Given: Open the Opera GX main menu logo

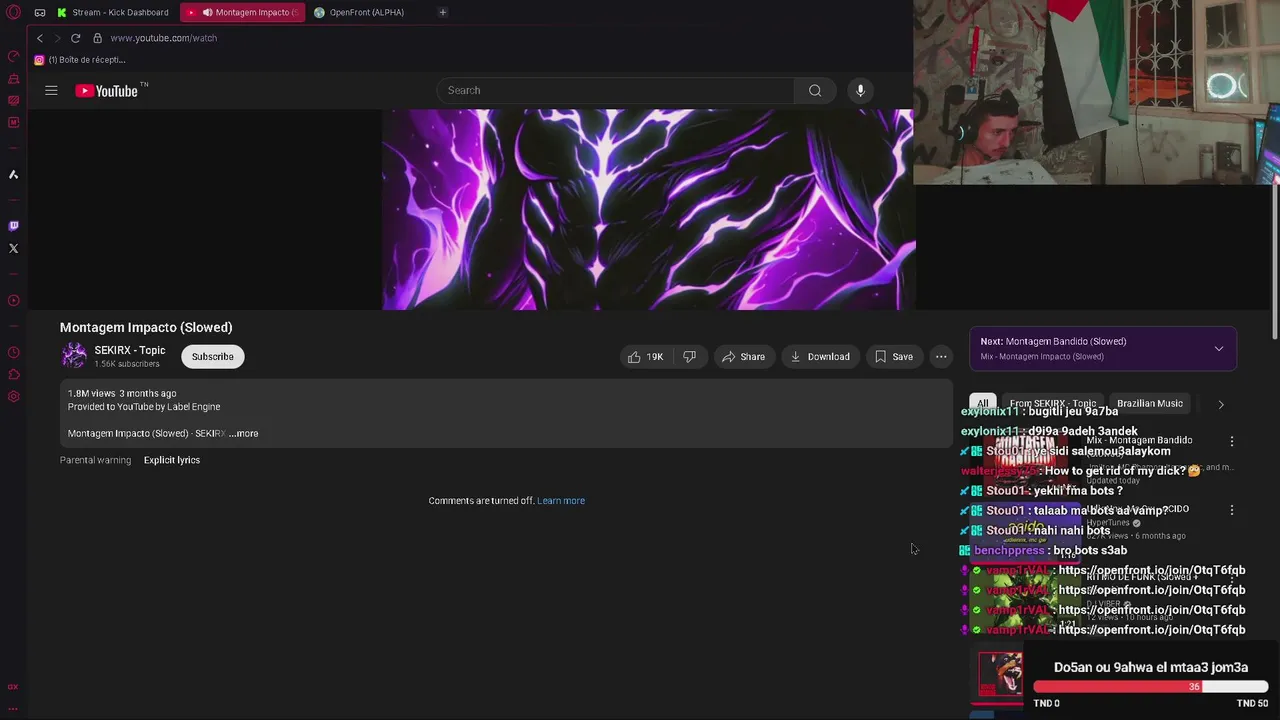Looking at the screenshot, I should [13, 12].
